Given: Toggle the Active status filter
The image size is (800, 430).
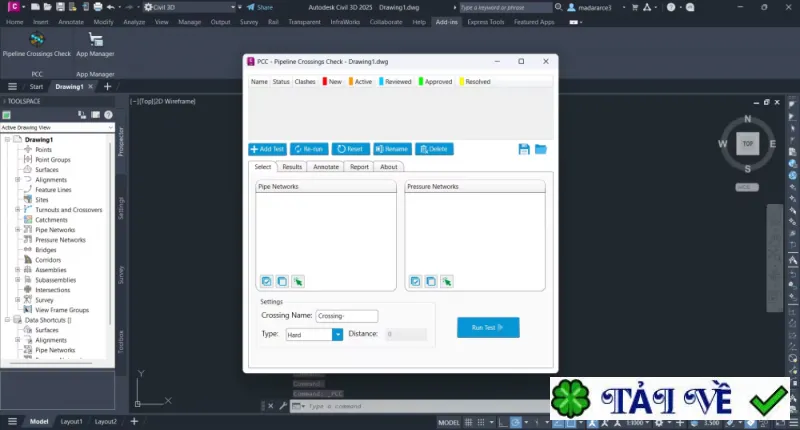Looking at the screenshot, I should [x=360, y=82].
